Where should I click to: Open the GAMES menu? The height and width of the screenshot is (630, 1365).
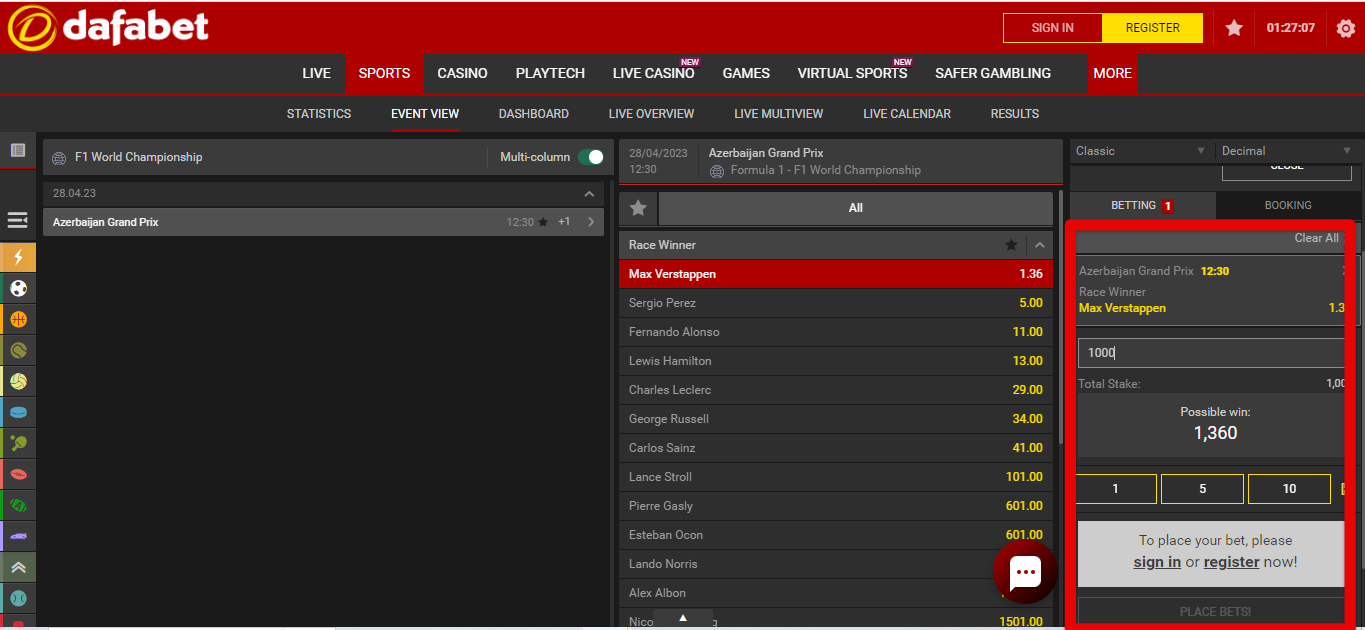pyautogui.click(x=746, y=73)
